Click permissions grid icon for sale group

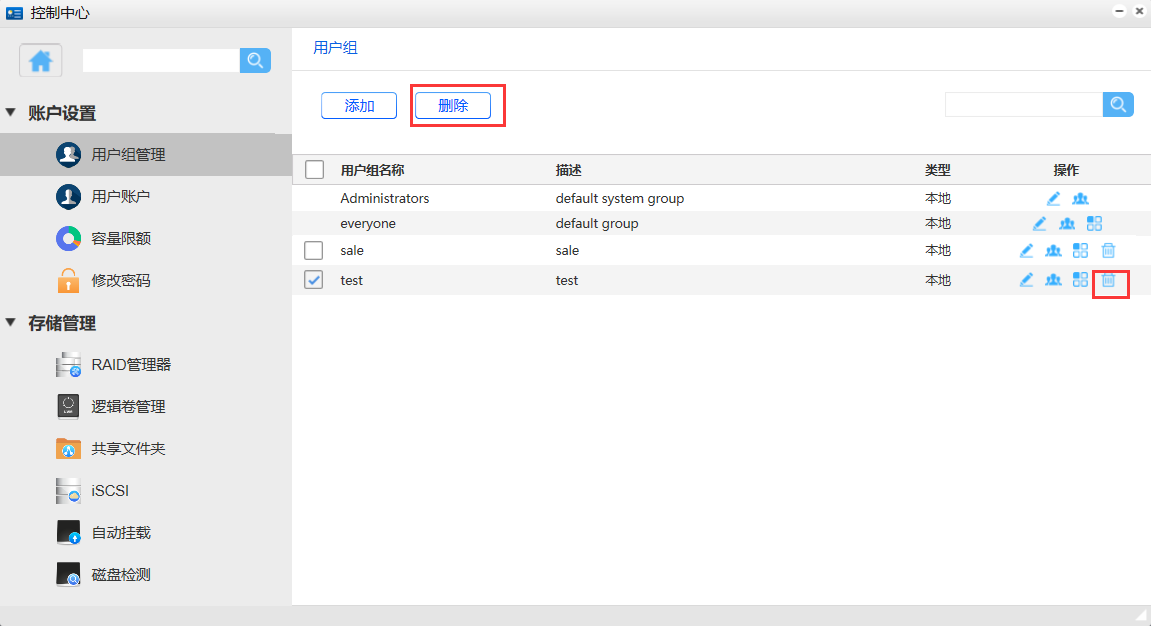click(x=1080, y=251)
